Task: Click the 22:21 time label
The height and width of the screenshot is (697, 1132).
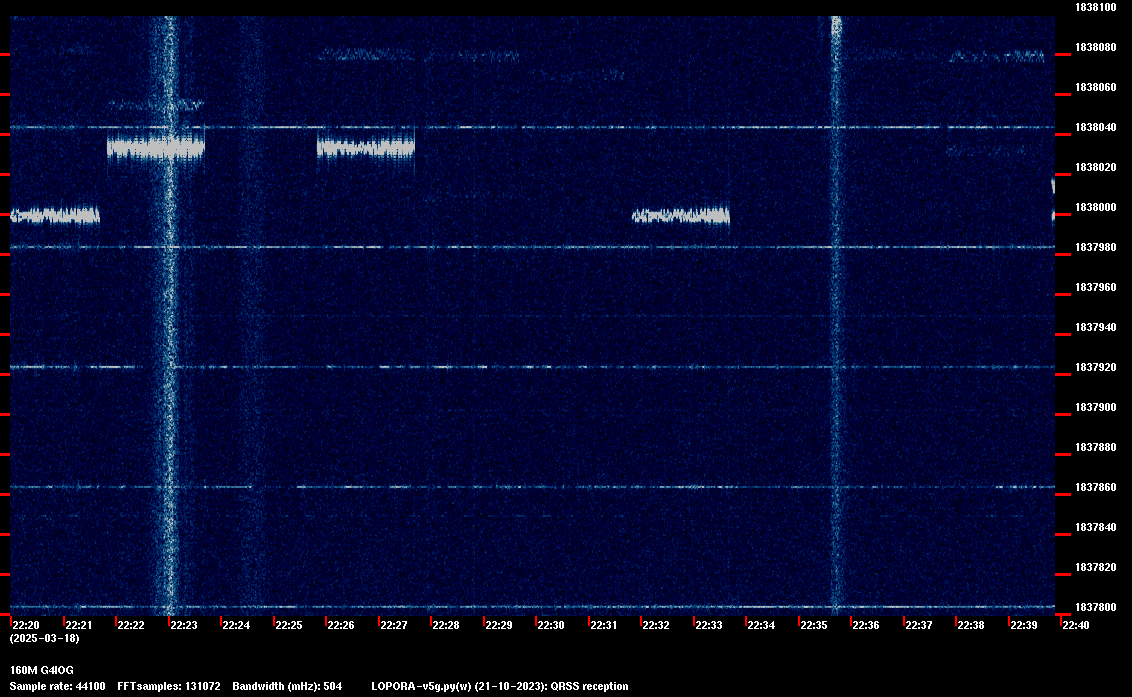Action: [x=78, y=625]
